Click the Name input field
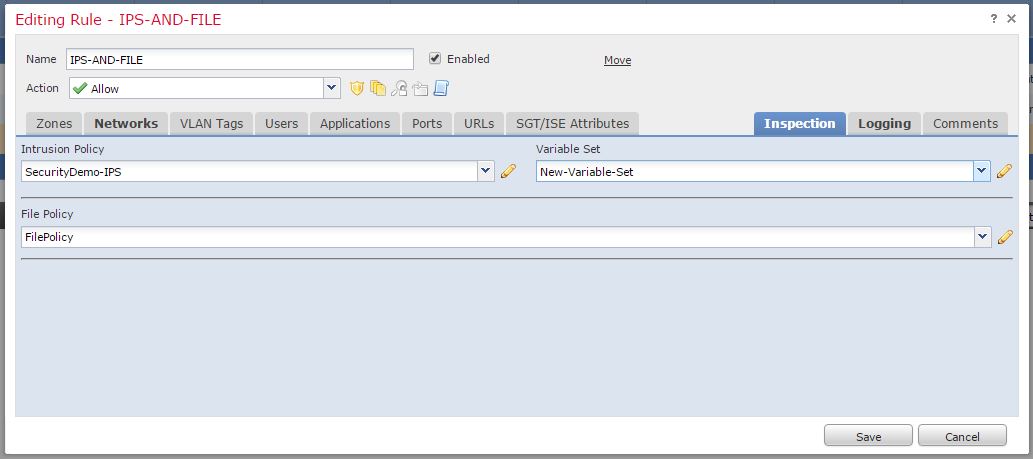This screenshot has height=459, width=1033. pos(240,59)
